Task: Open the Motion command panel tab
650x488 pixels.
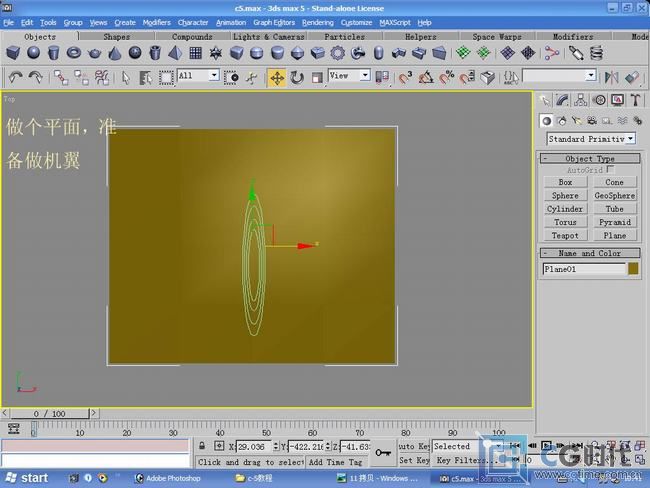Action: (x=599, y=100)
